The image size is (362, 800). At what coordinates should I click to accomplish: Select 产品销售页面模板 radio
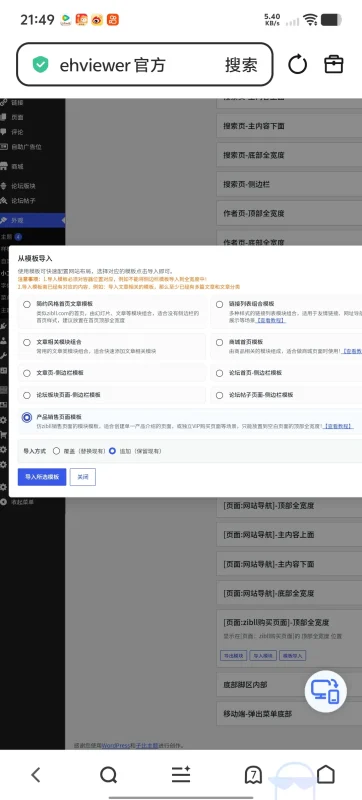click(27, 417)
